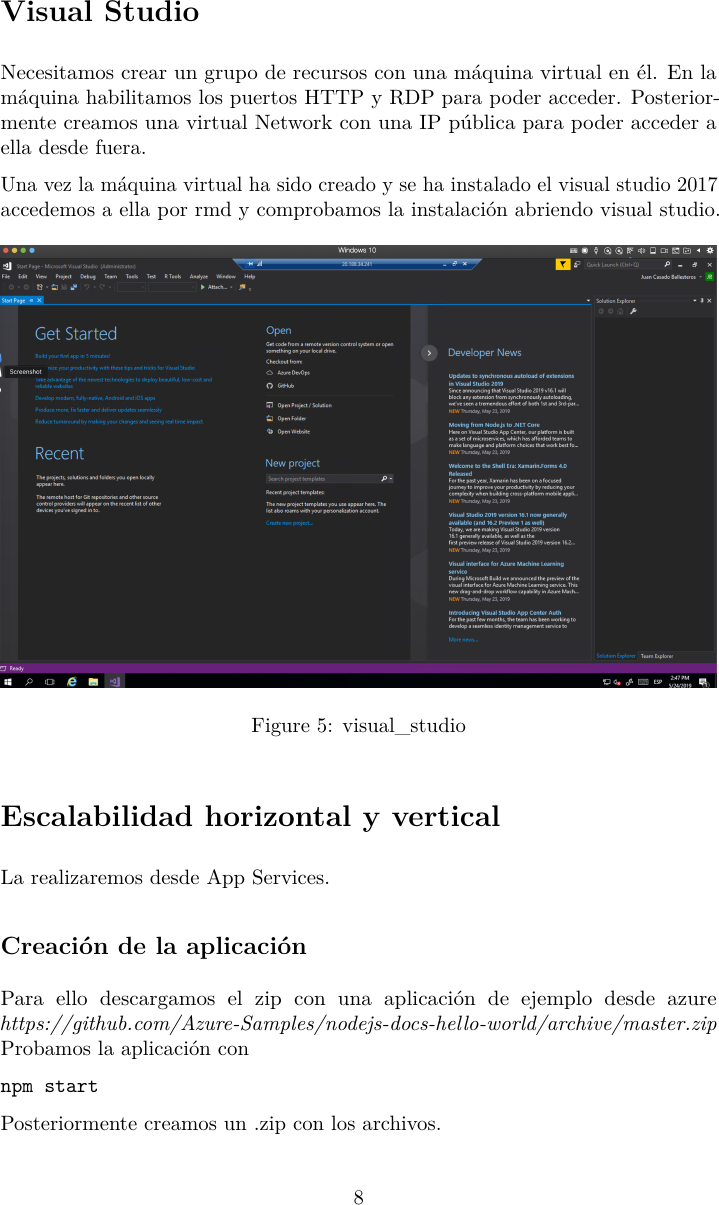Viewport: 719px width, 1205px height.
Task: Open the View menu
Action: point(41,276)
